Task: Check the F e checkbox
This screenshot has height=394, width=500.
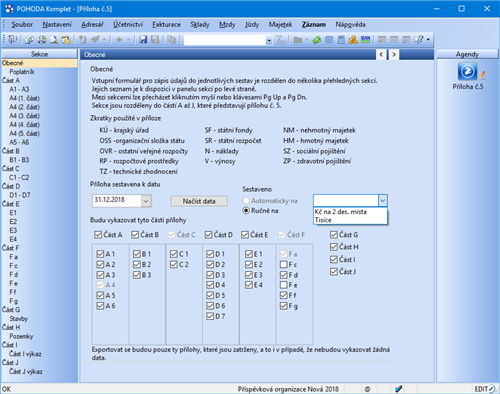Action: pyautogui.click(x=283, y=285)
